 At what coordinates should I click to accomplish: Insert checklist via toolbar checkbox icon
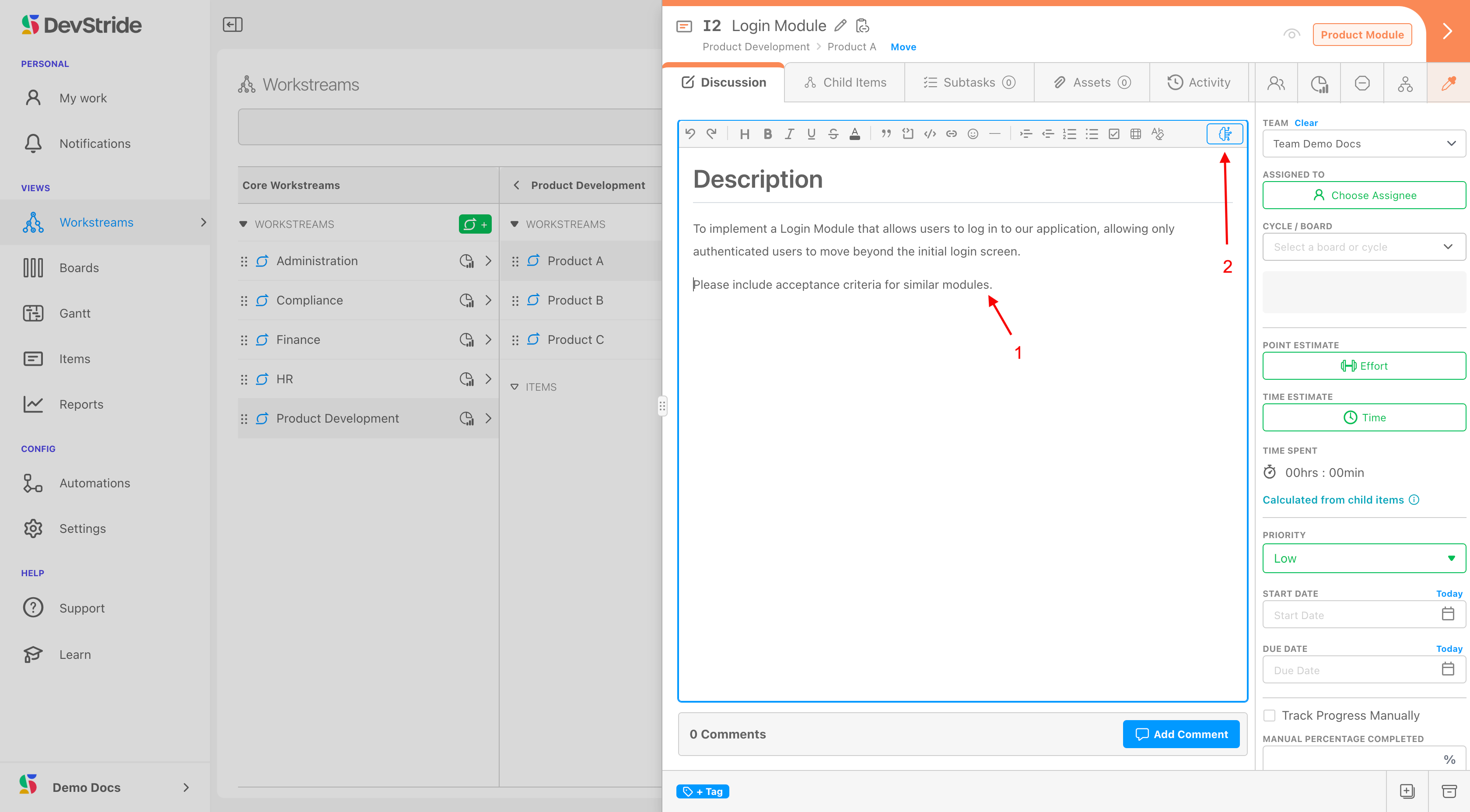coord(1113,134)
